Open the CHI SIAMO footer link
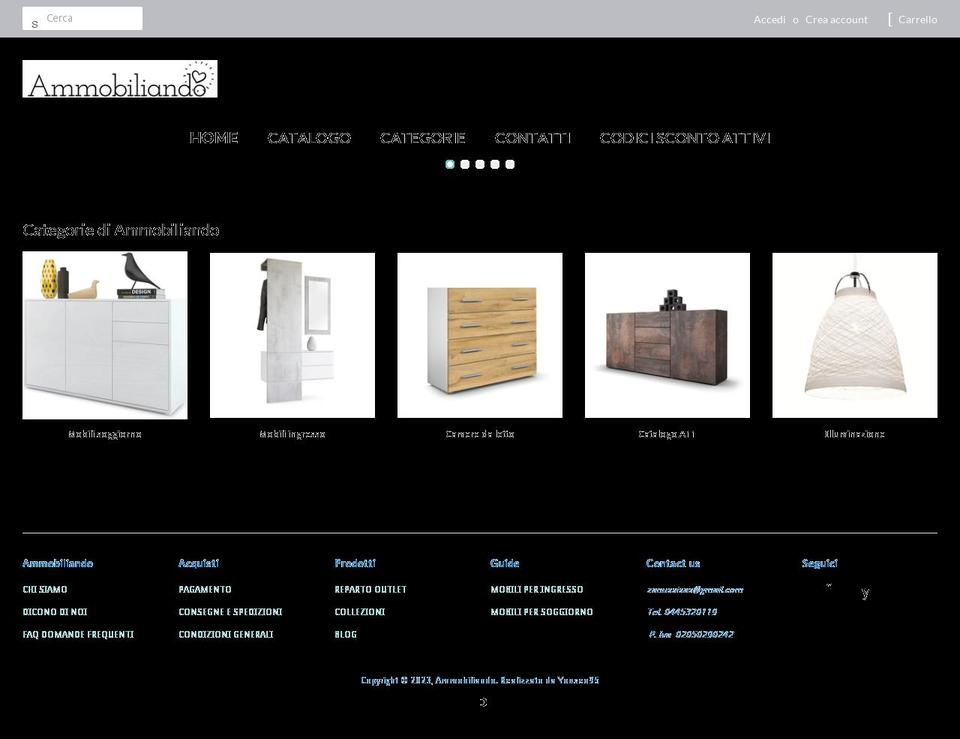The width and height of the screenshot is (960, 739). point(45,590)
